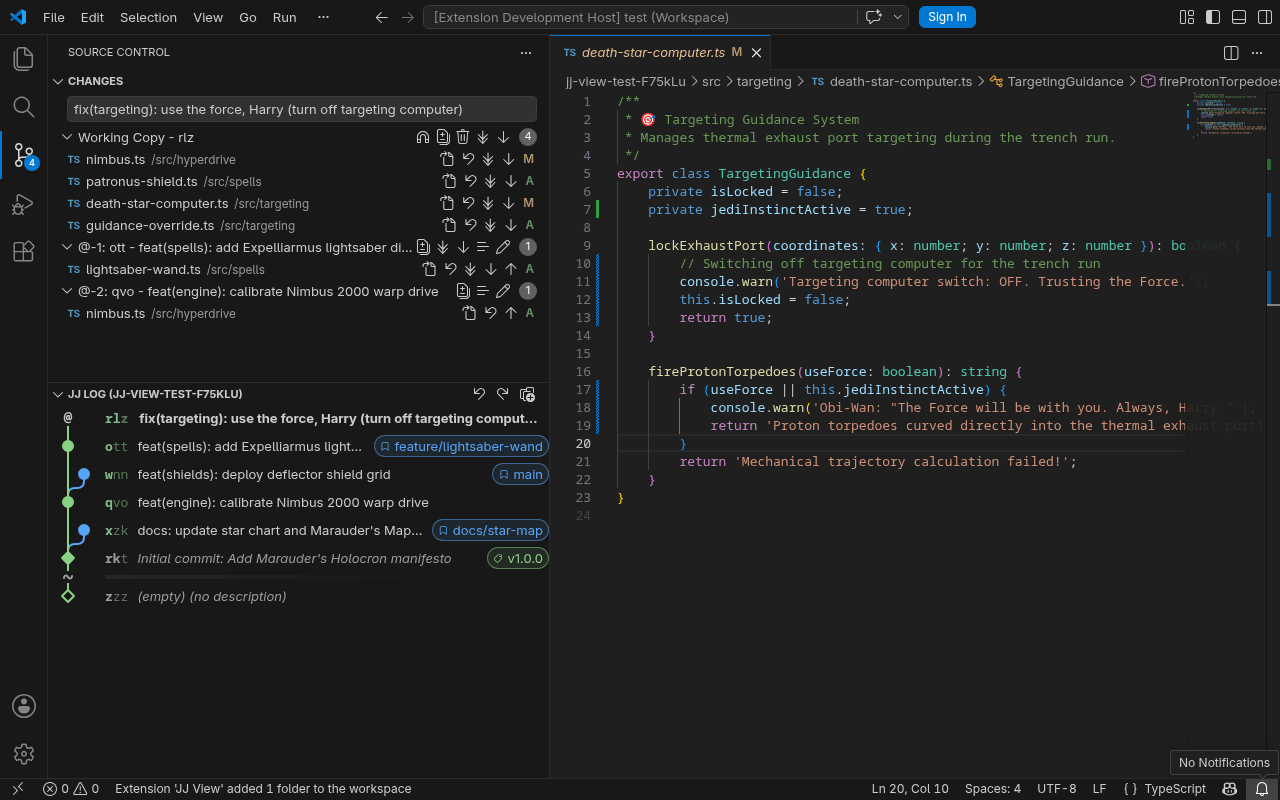This screenshot has height=800, width=1280.
Task: Open the Selection menu
Action: coord(148,17)
